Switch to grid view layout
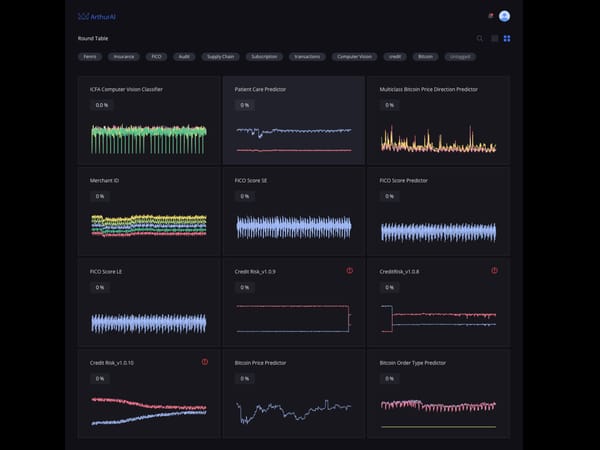 coord(507,38)
